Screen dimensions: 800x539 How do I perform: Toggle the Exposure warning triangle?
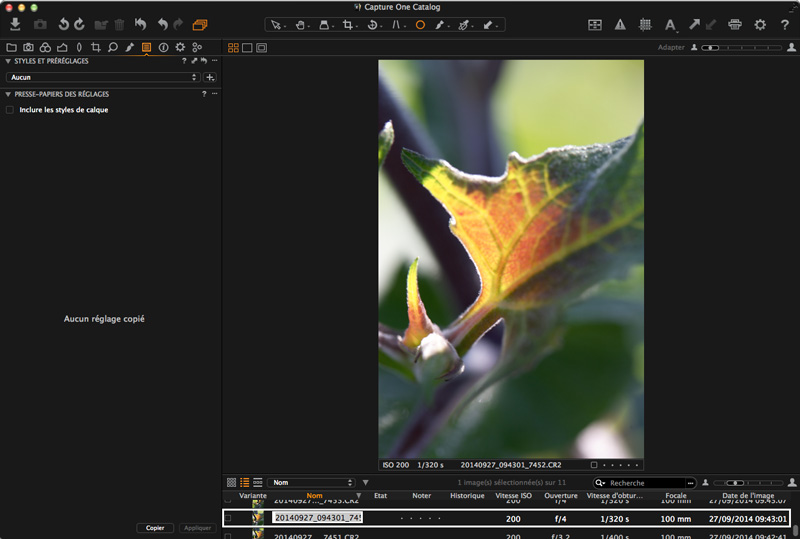(x=620, y=24)
